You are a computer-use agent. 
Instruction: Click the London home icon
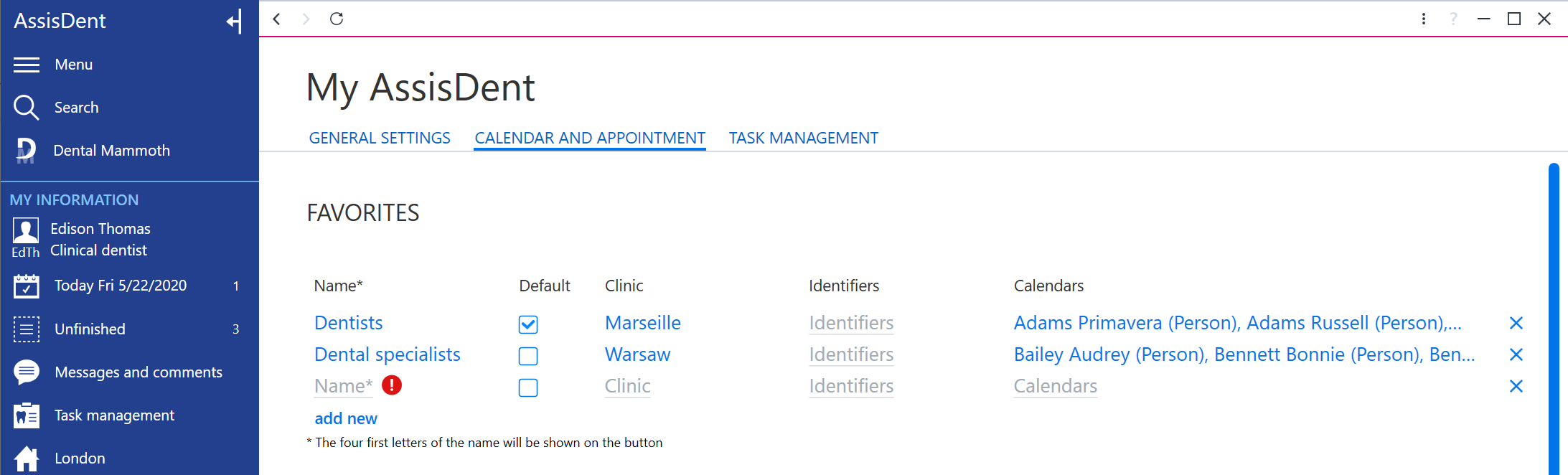pos(27,458)
